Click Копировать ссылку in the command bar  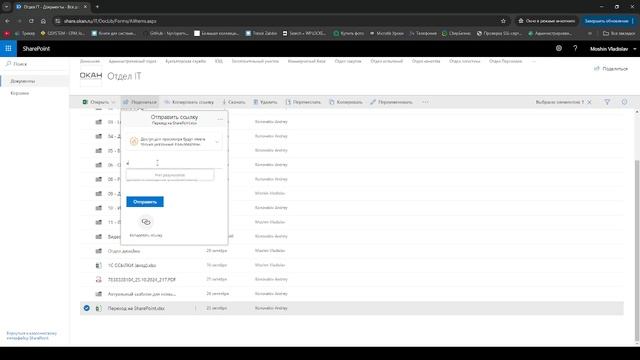click(x=189, y=102)
